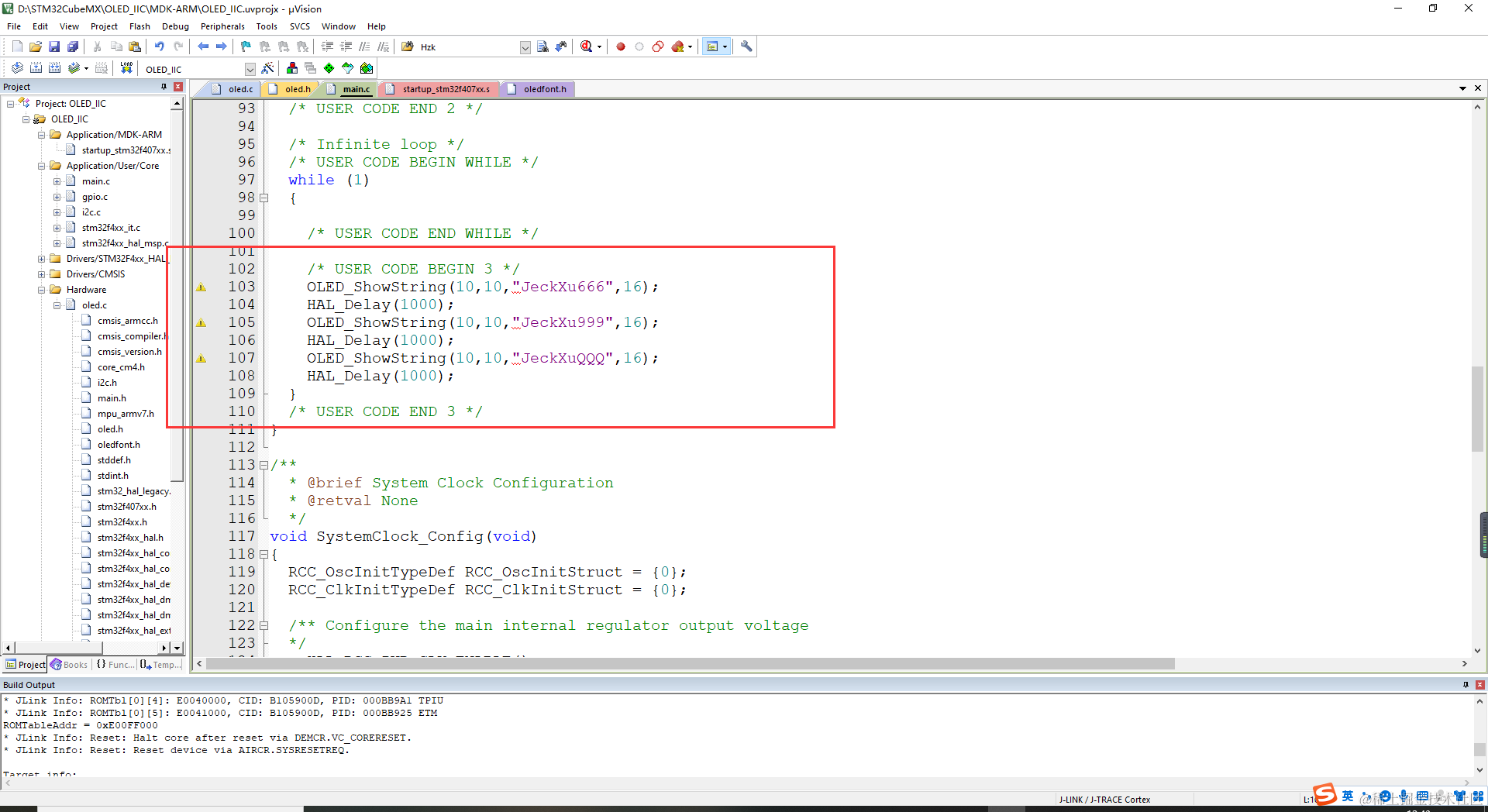Switch to the oledfont.h tab

coord(538,89)
